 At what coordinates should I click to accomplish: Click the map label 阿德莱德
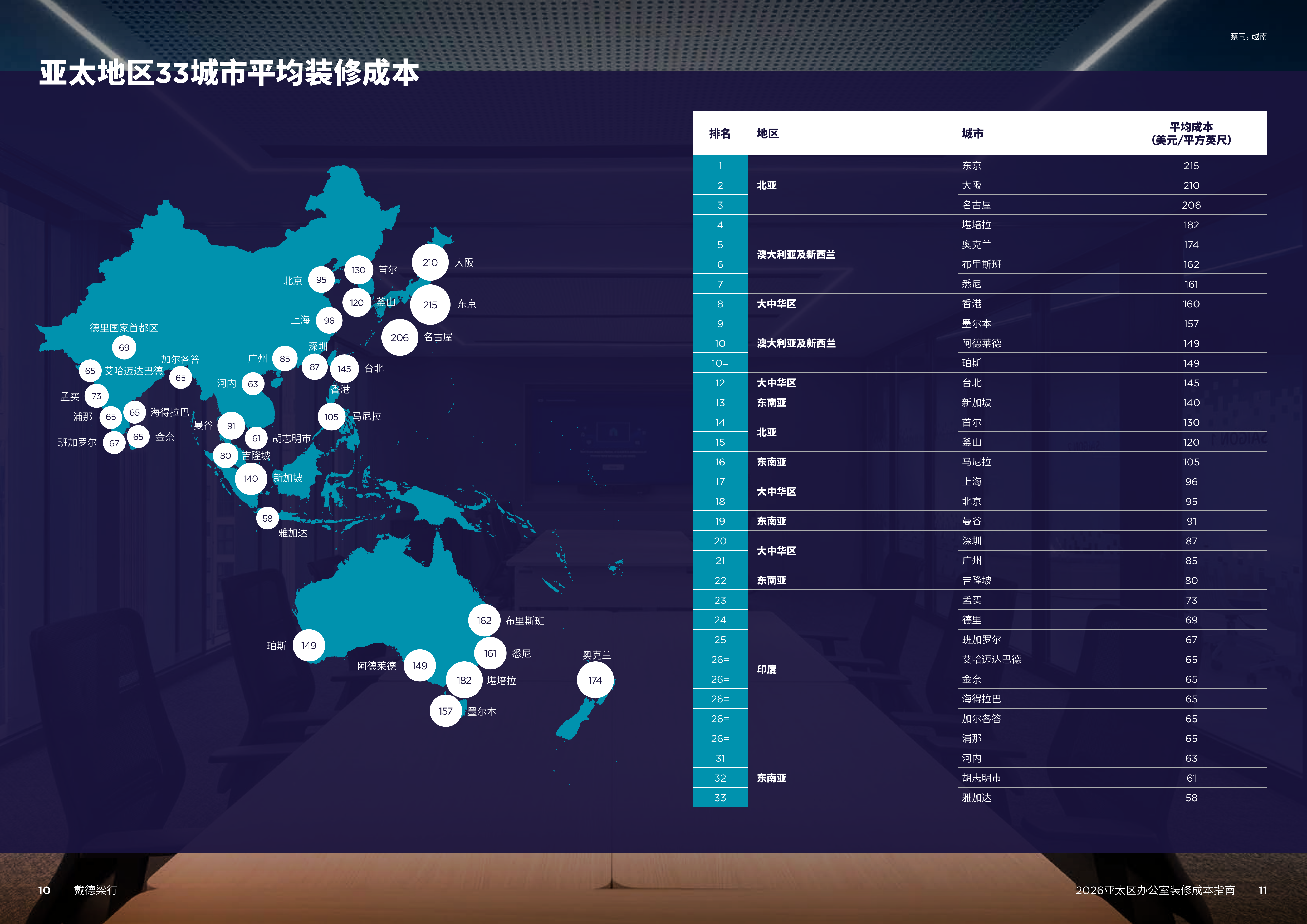(x=377, y=666)
